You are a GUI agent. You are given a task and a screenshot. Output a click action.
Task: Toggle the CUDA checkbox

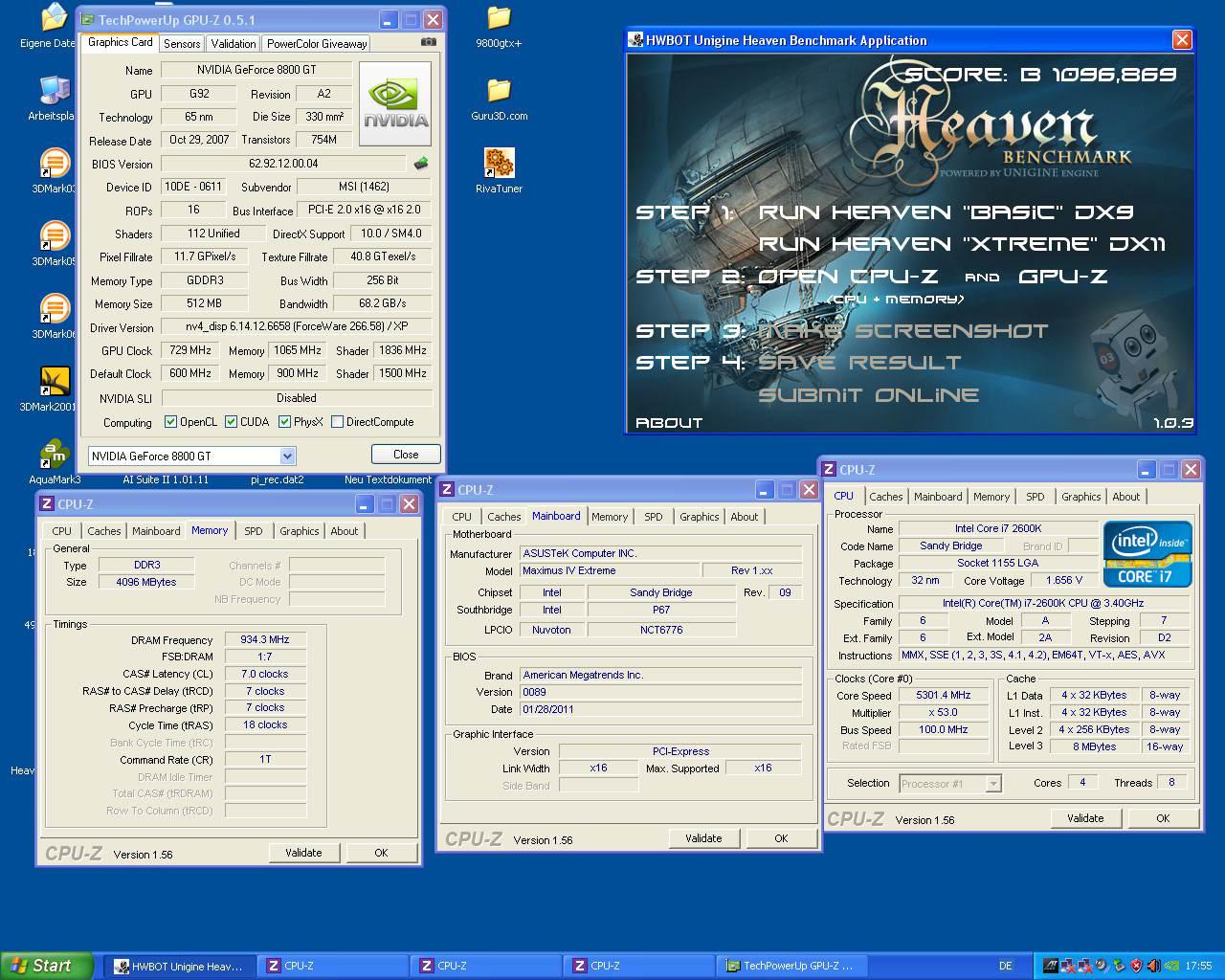[231, 421]
